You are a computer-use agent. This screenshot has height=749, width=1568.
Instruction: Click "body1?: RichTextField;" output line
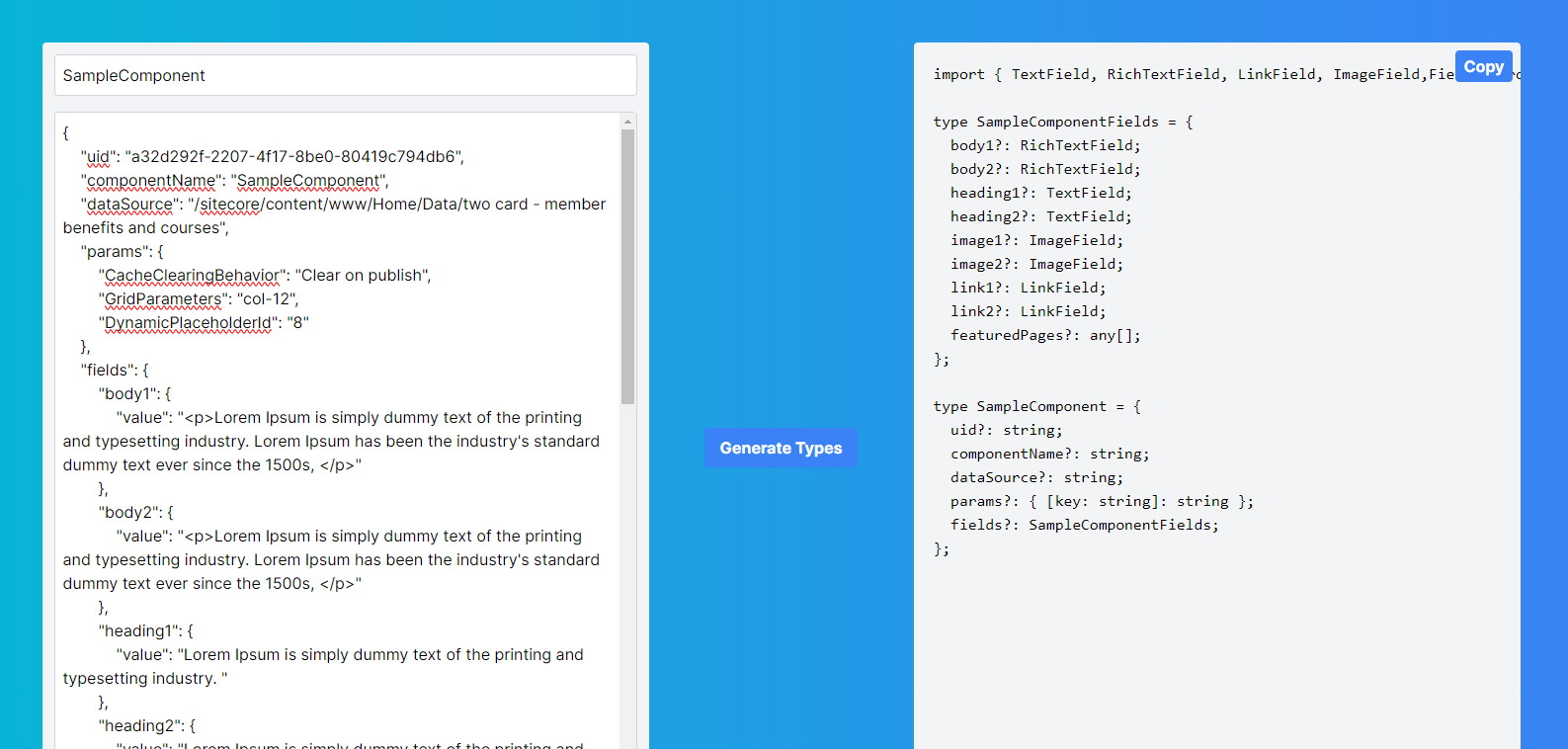pyautogui.click(x=1045, y=145)
